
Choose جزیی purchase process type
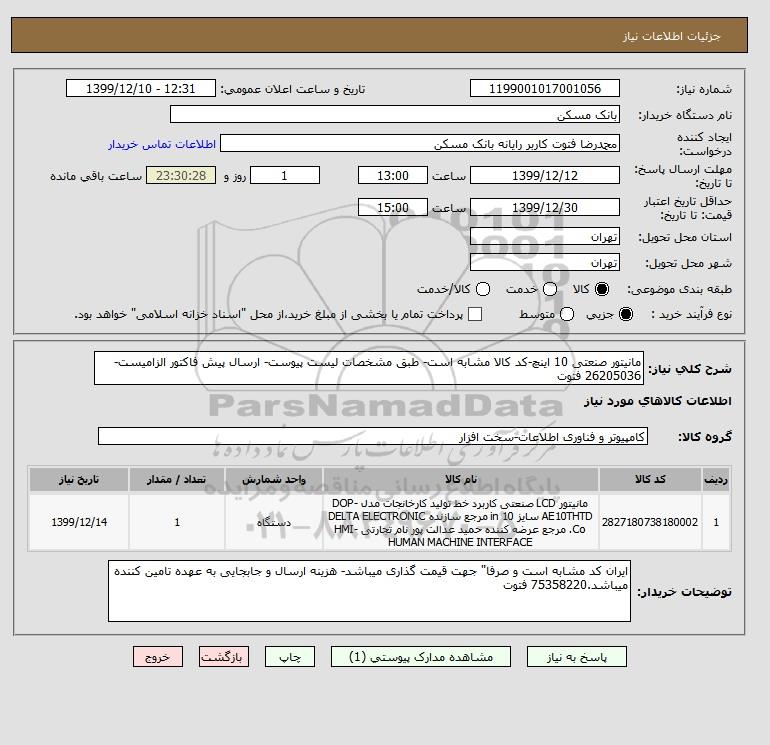pyautogui.click(x=626, y=314)
